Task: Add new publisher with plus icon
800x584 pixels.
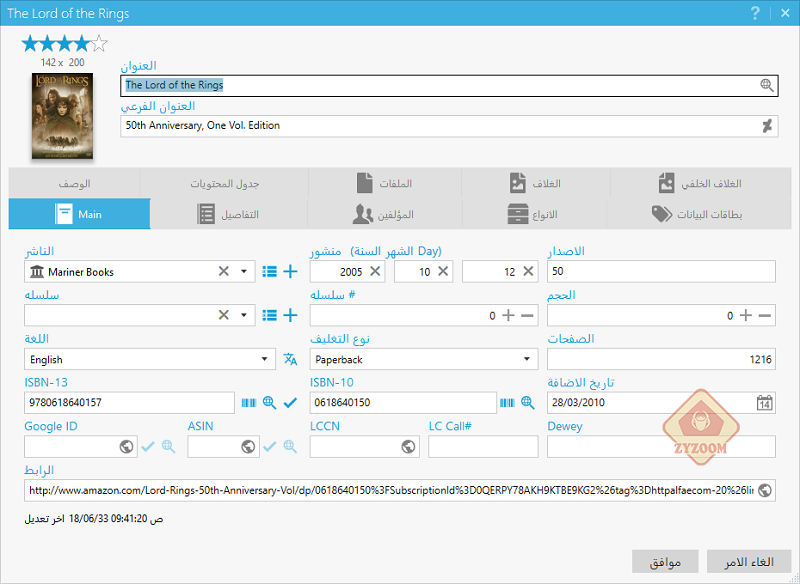Action: tap(290, 272)
